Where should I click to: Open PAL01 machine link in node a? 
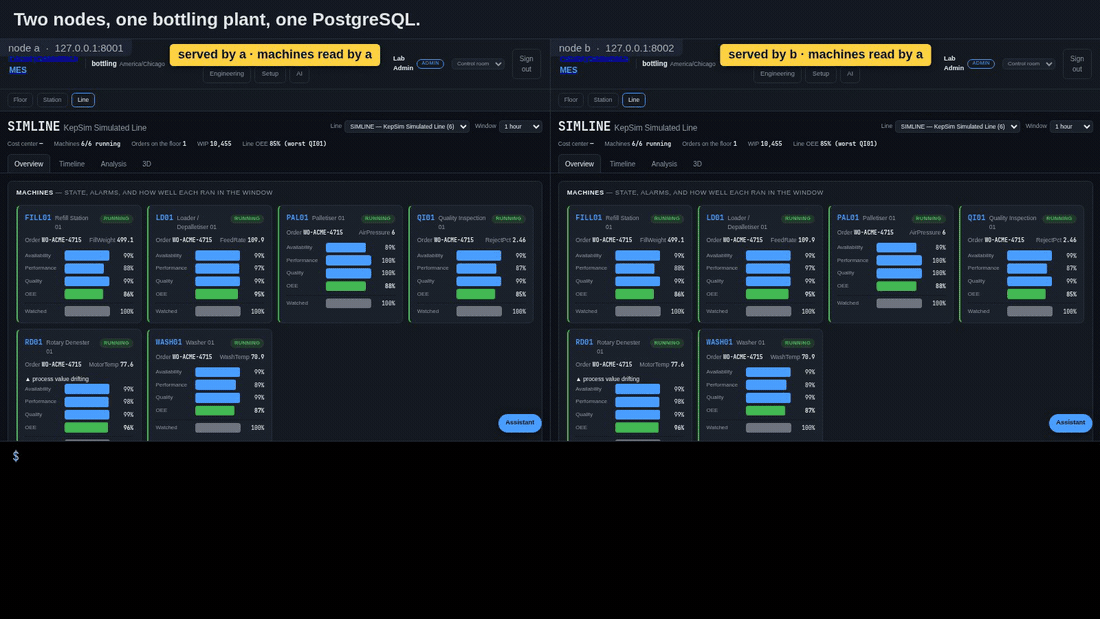(297, 218)
